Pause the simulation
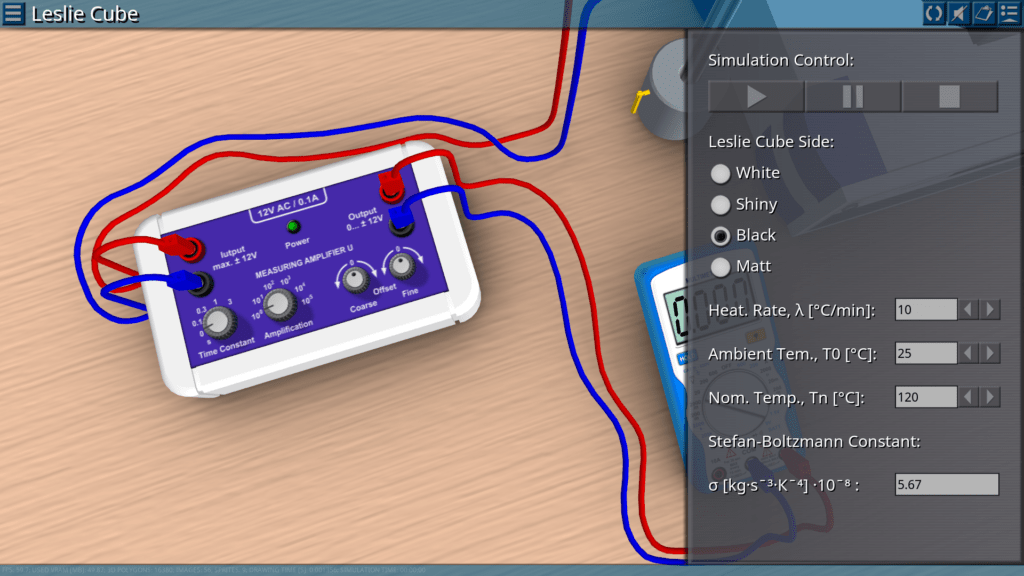This screenshot has height=576, width=1024. [x=853, y=97]
